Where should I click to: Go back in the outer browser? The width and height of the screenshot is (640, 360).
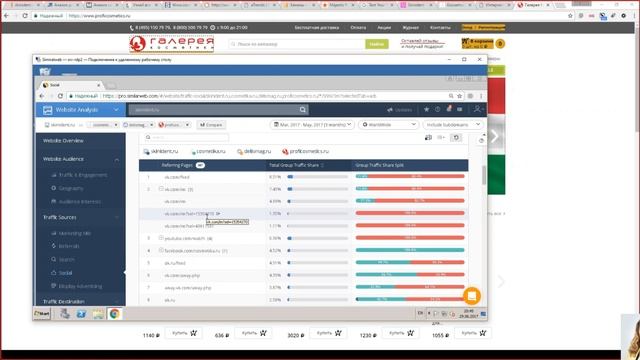7,16
